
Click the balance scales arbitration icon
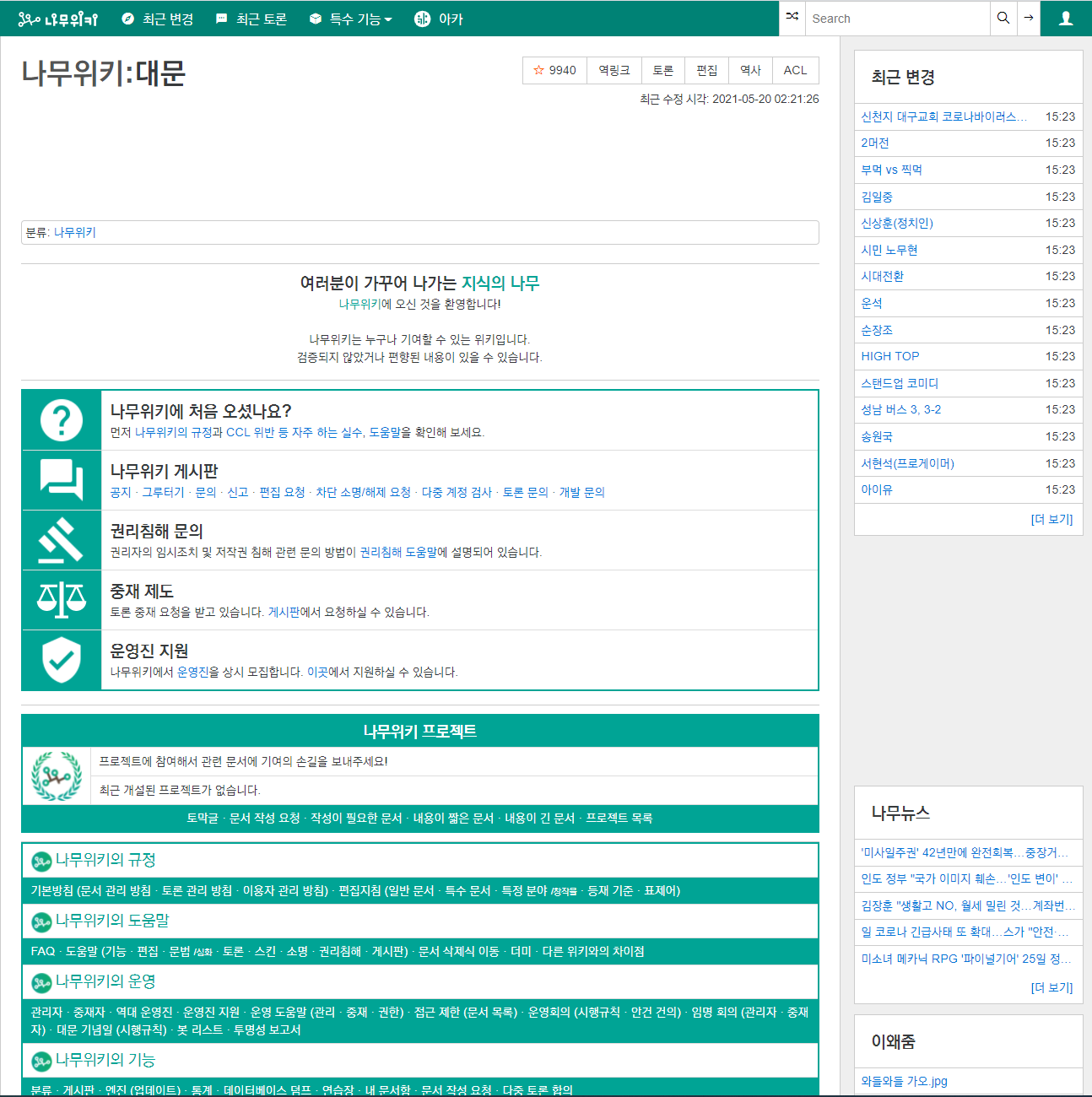(x=62, y=600)
